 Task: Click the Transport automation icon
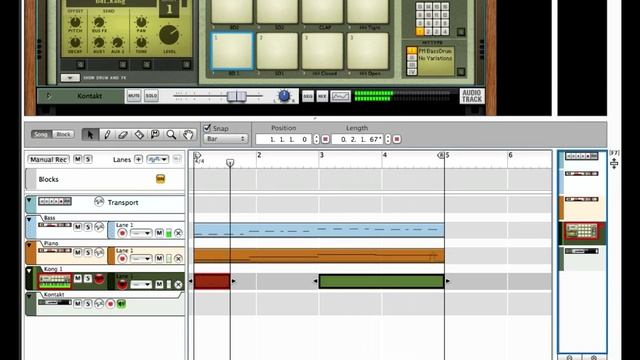pos(99,202)
